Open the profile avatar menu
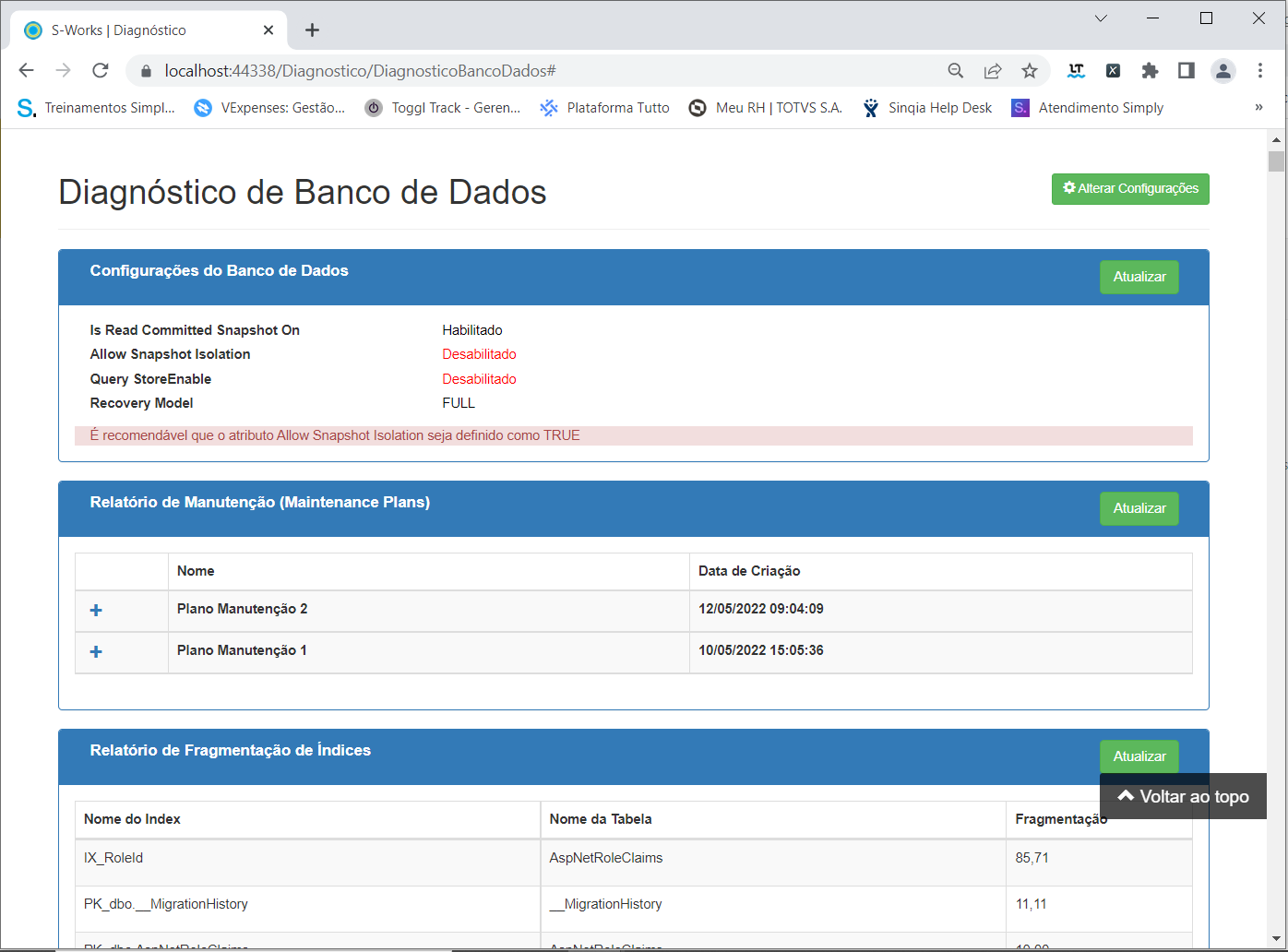The height and width of the screenshot is (952, 1288). pyautogui.click(x=1223, y=71)
